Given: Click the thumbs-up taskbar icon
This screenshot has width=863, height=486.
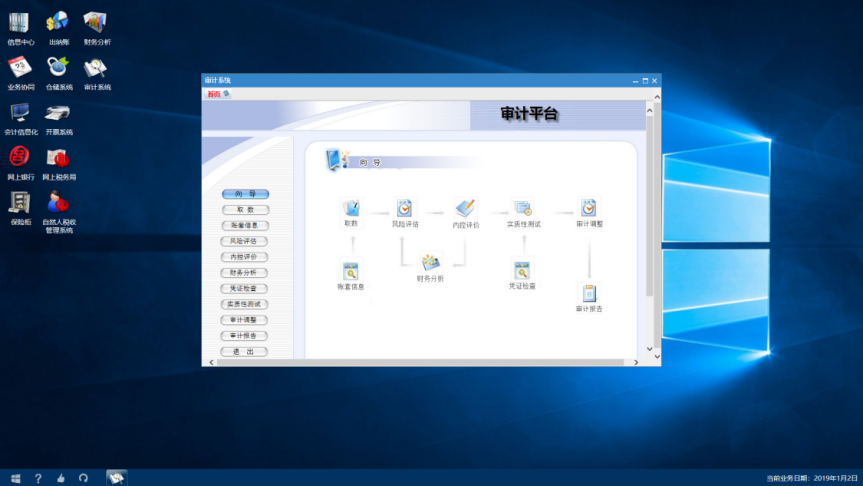Looking at the screenshot, I should coord(61,478).
